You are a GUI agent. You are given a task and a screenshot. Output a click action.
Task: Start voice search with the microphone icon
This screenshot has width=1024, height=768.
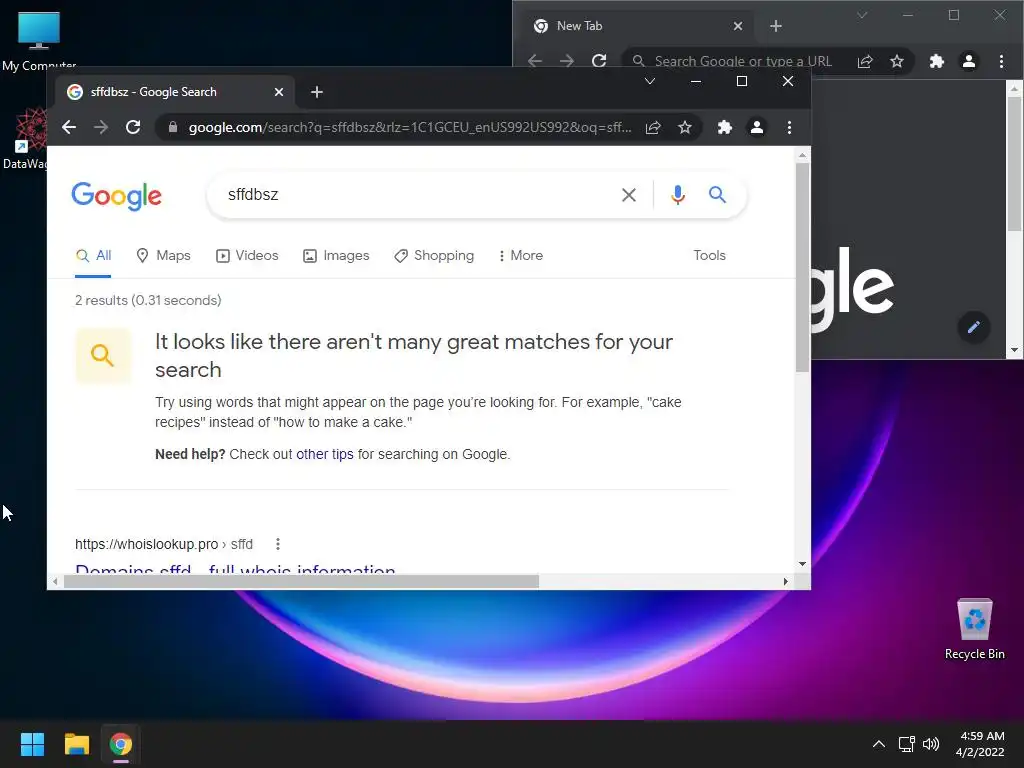pyautogui.click(x=678, y=195)
